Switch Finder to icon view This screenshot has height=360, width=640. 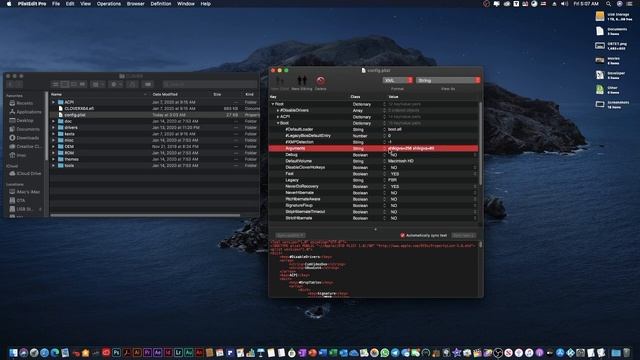click(x=56, y=84)
